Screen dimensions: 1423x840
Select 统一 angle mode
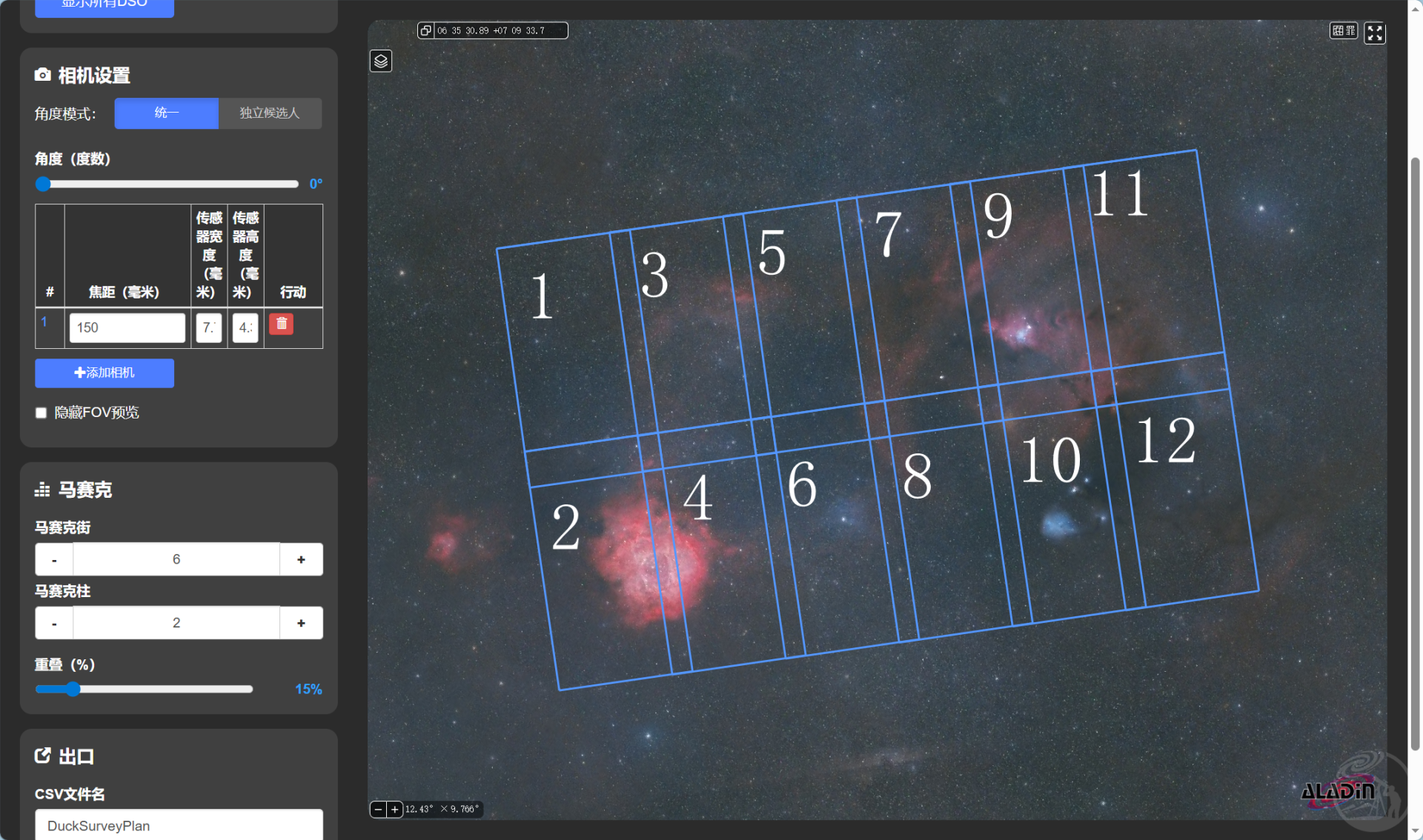[x=167, y=113]
